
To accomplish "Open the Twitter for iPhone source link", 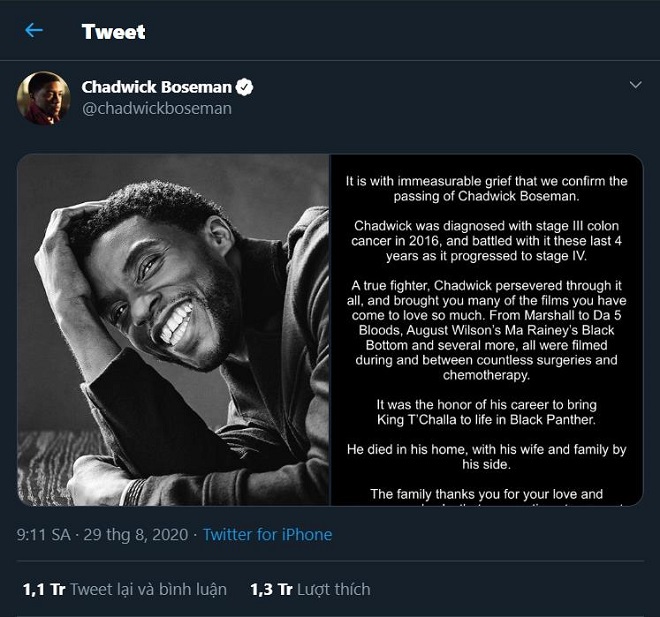I will pyautogui.click(x=267, y=535).
